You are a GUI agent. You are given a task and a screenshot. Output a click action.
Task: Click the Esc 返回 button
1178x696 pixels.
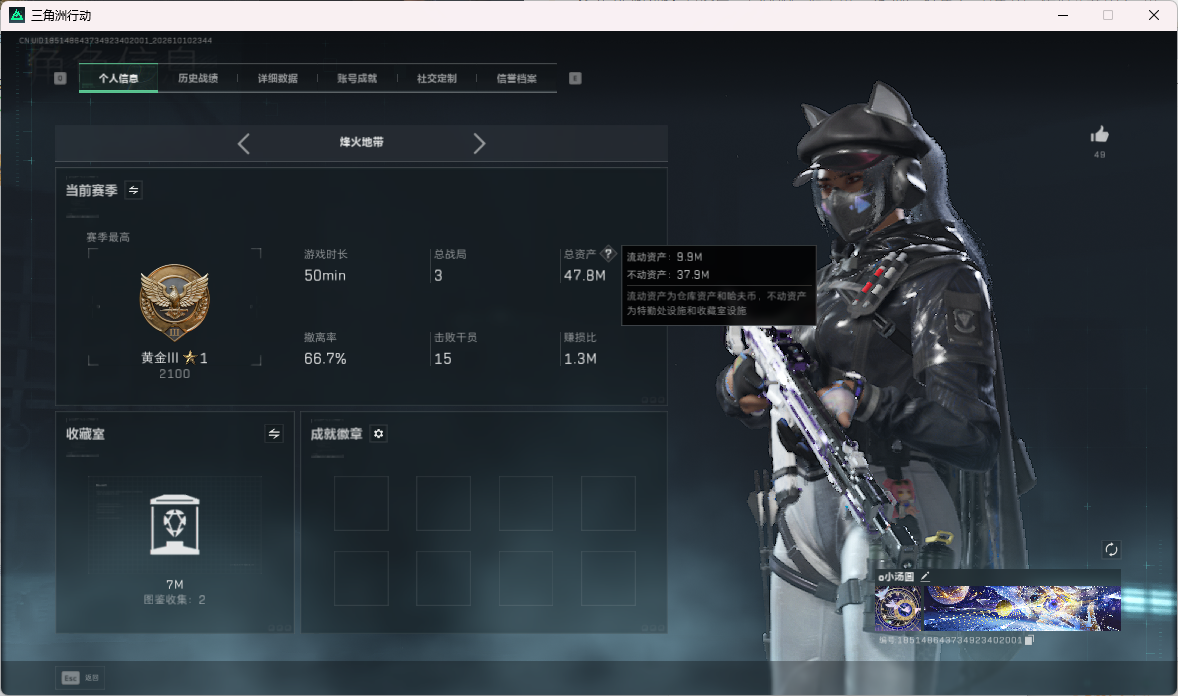point(80,678)
